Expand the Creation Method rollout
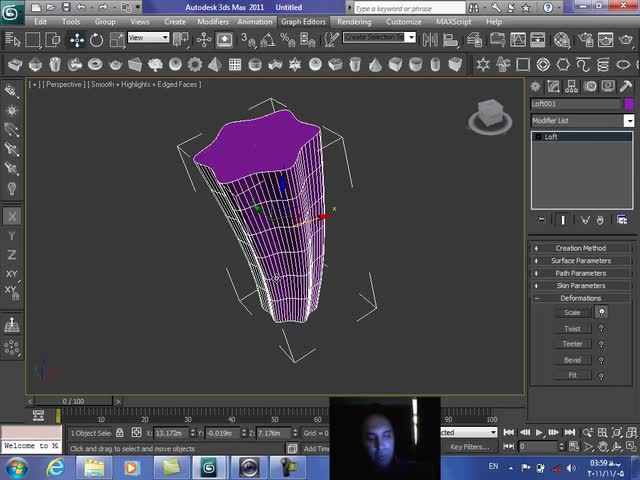 581,248
